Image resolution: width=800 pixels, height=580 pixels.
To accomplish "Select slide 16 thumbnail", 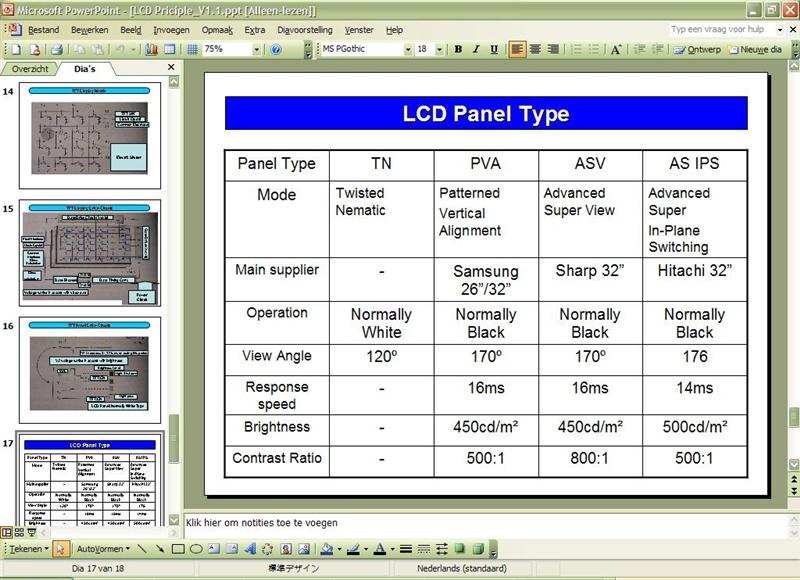I will click(x=90, y=370).
